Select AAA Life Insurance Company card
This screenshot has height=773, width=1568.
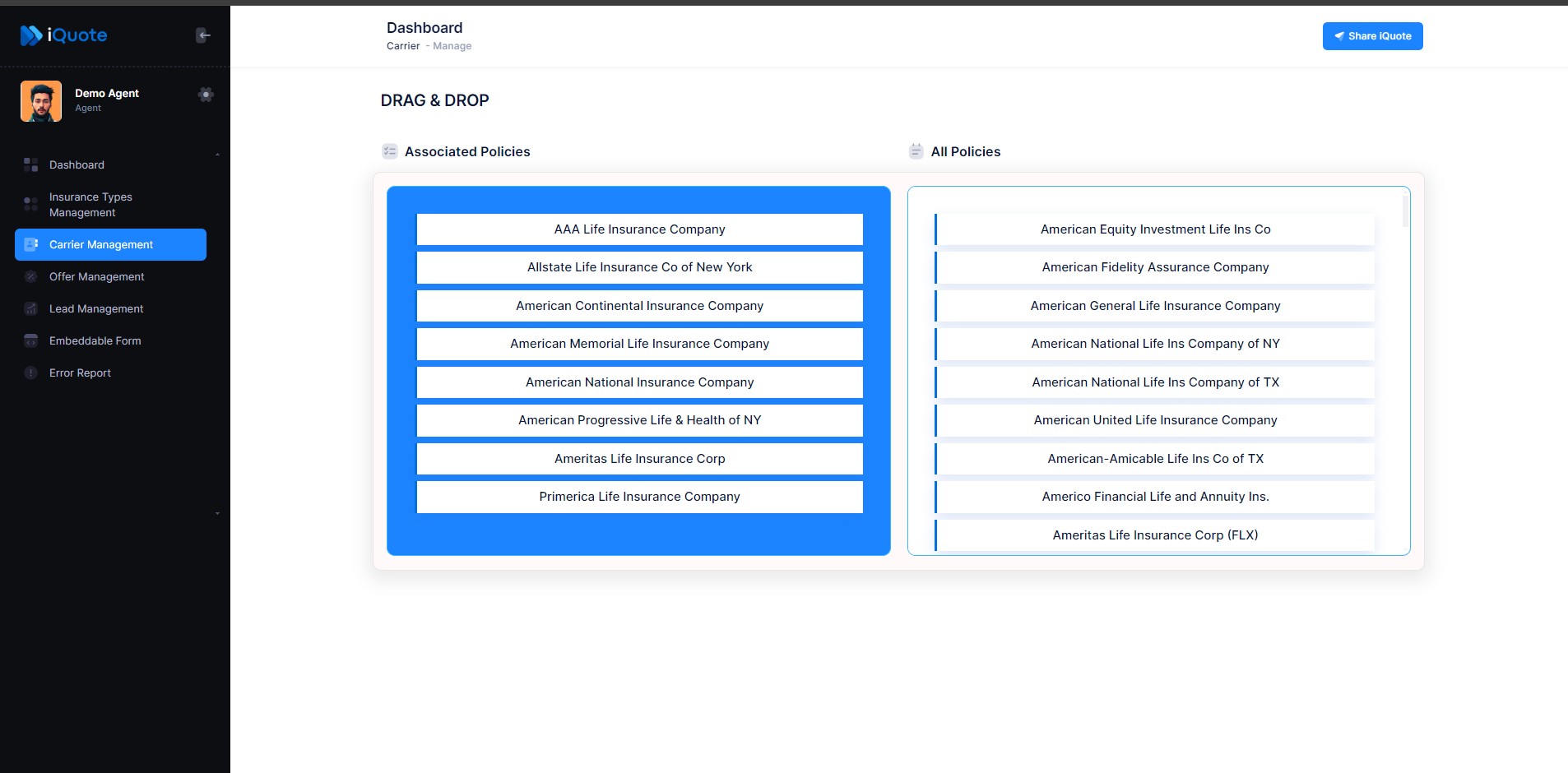tap(640, 229)
